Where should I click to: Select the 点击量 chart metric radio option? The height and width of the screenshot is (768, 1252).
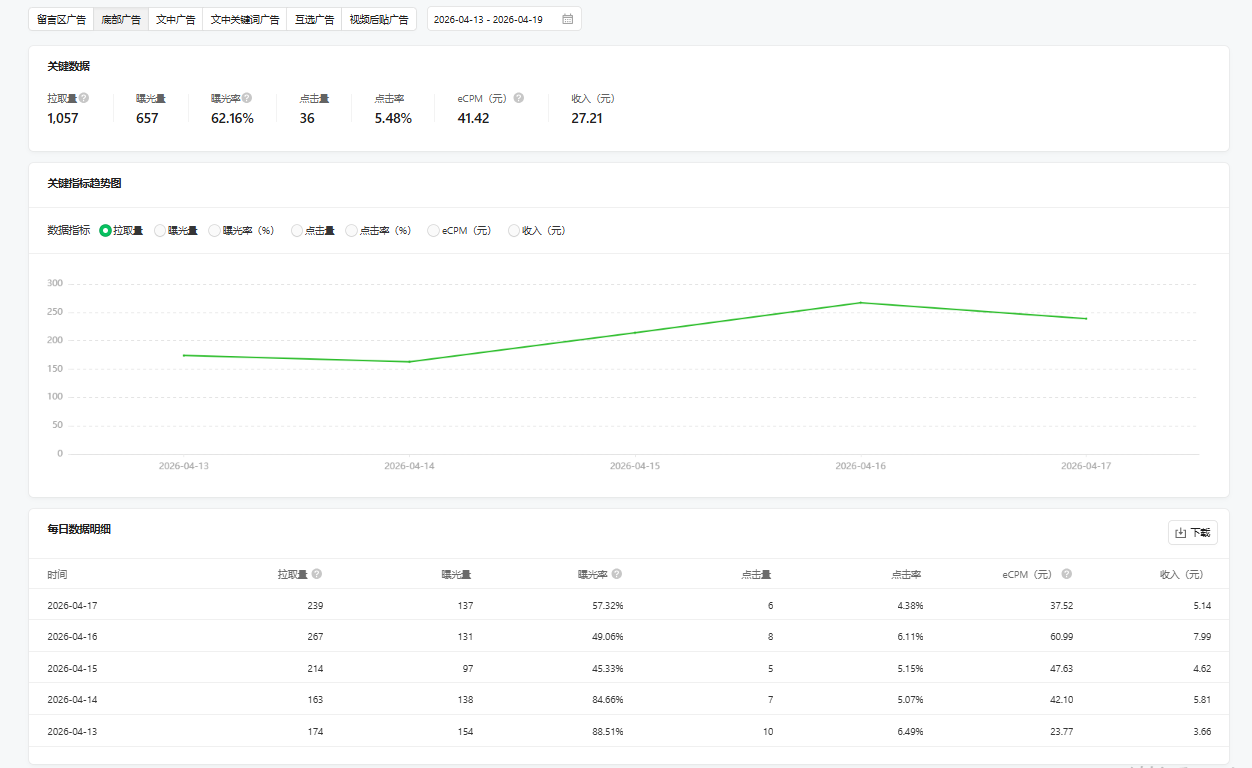[297, 231]
